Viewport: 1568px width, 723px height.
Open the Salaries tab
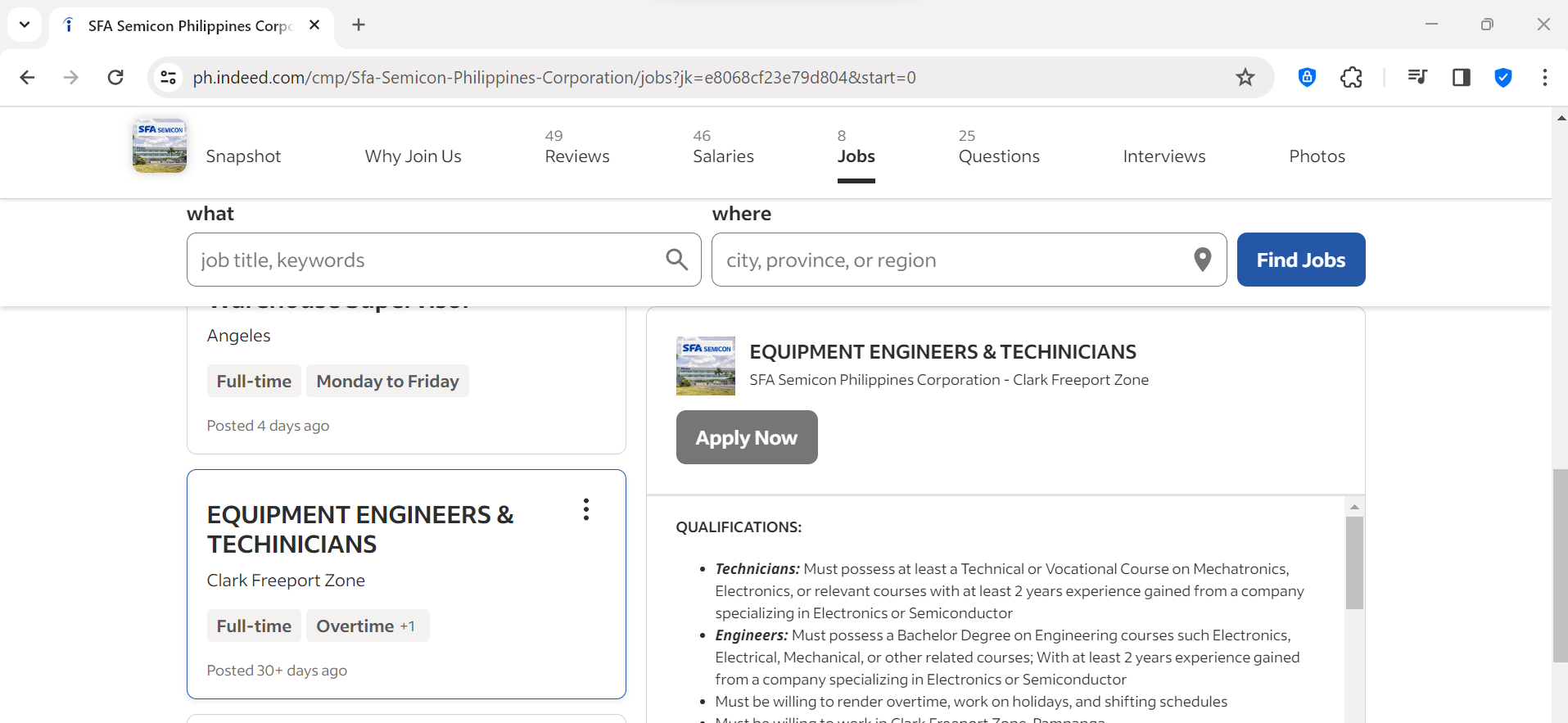[x=722, y=156]
